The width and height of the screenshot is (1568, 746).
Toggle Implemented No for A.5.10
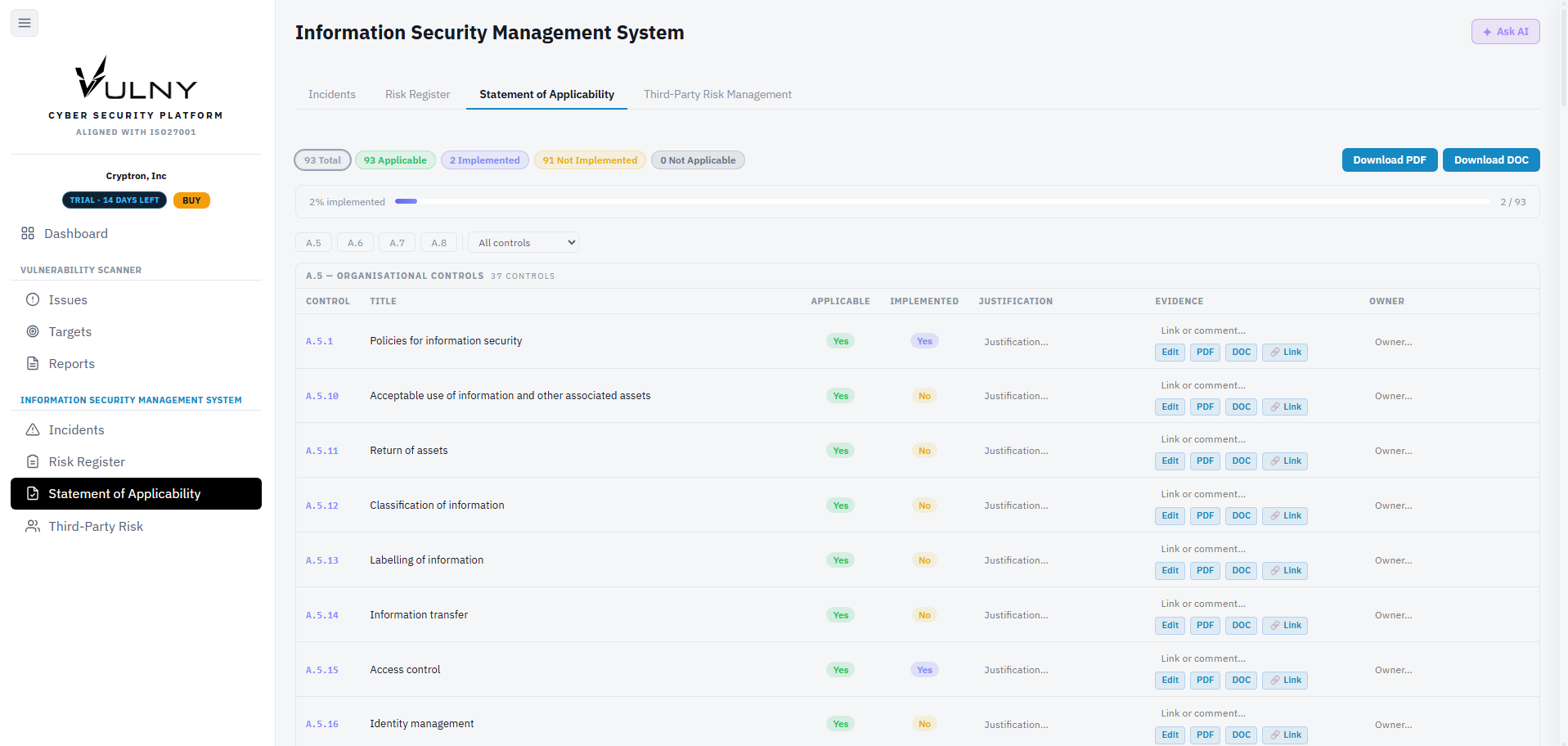(x=924, y=396)
